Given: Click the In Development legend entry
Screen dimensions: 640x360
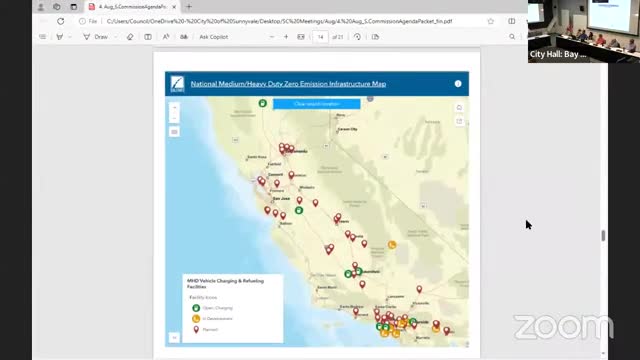Looking at the screenshot, I should point(212,319).
